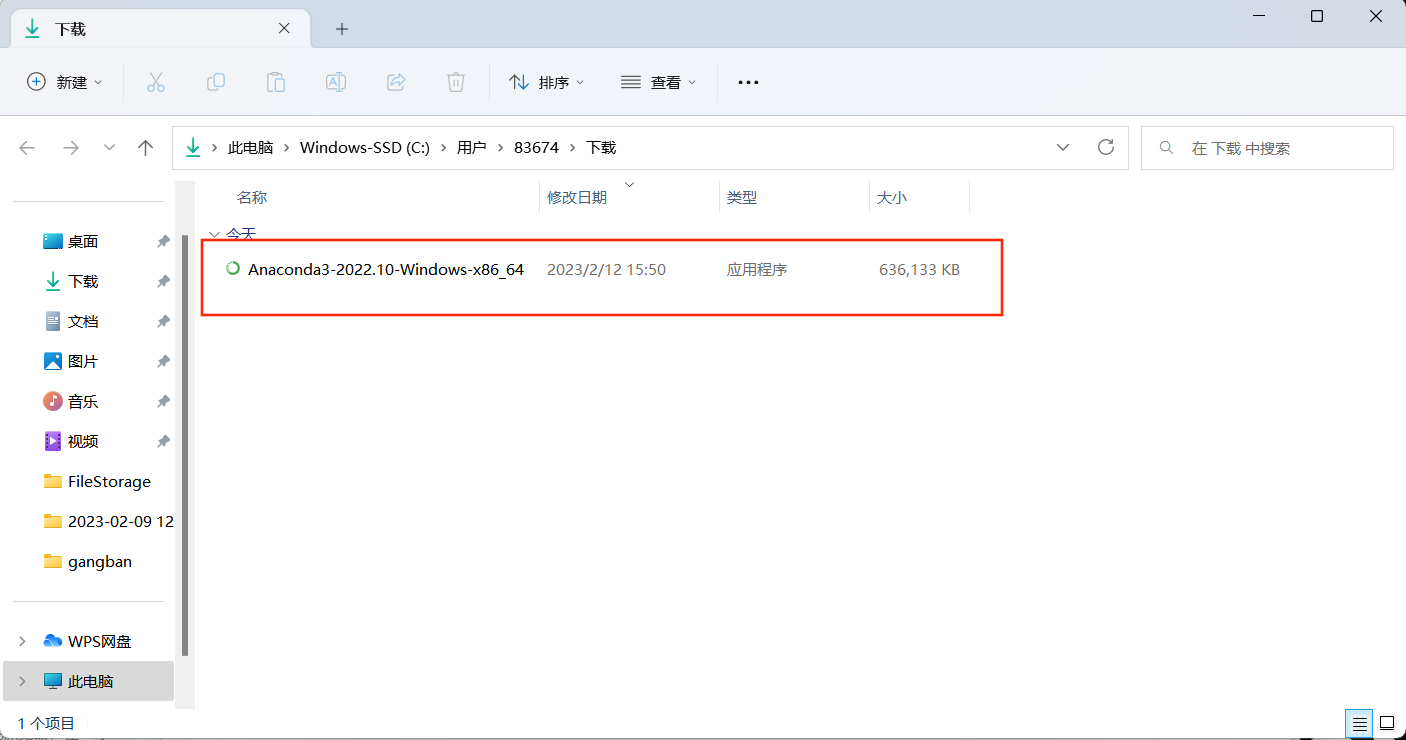The width and height of the screenshot is (1406, 740).
Task: Open recent locations chevron beside forward arrow
Action: [x=109, y=148]
